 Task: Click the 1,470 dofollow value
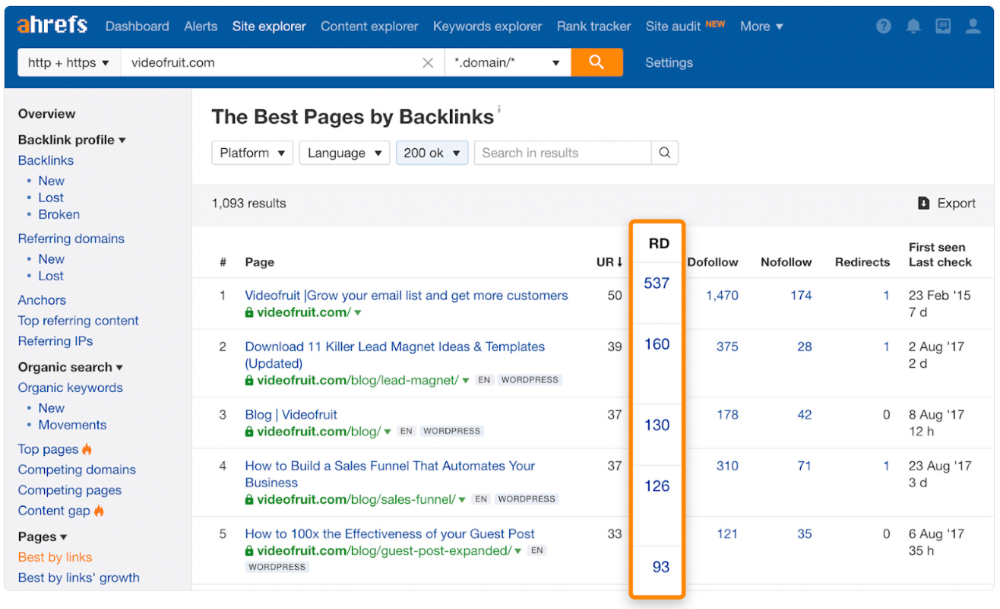tap(722, 295)
